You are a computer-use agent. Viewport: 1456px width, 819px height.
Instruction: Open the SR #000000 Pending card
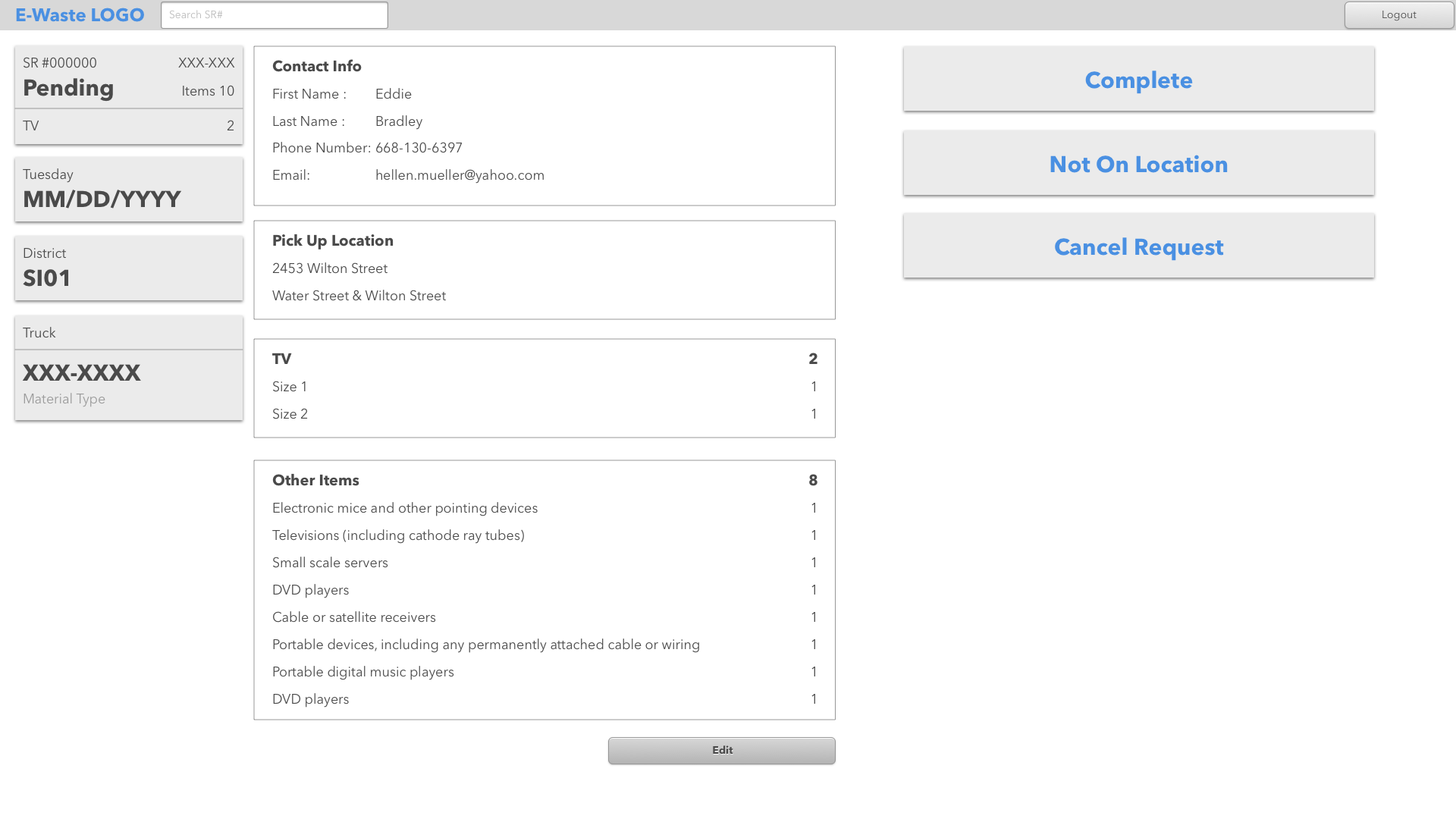click(x=128, y=77)
